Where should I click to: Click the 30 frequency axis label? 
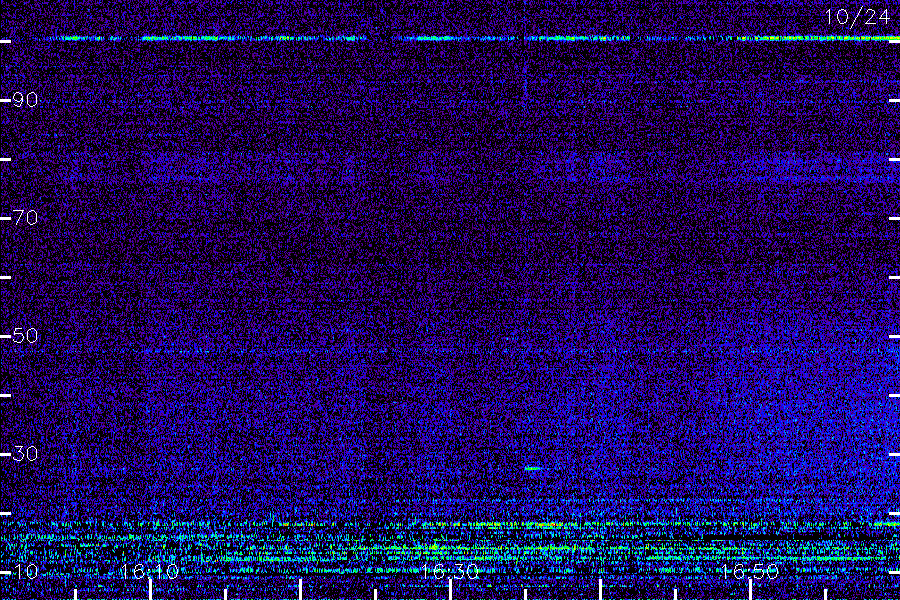(x=25, y=454)
